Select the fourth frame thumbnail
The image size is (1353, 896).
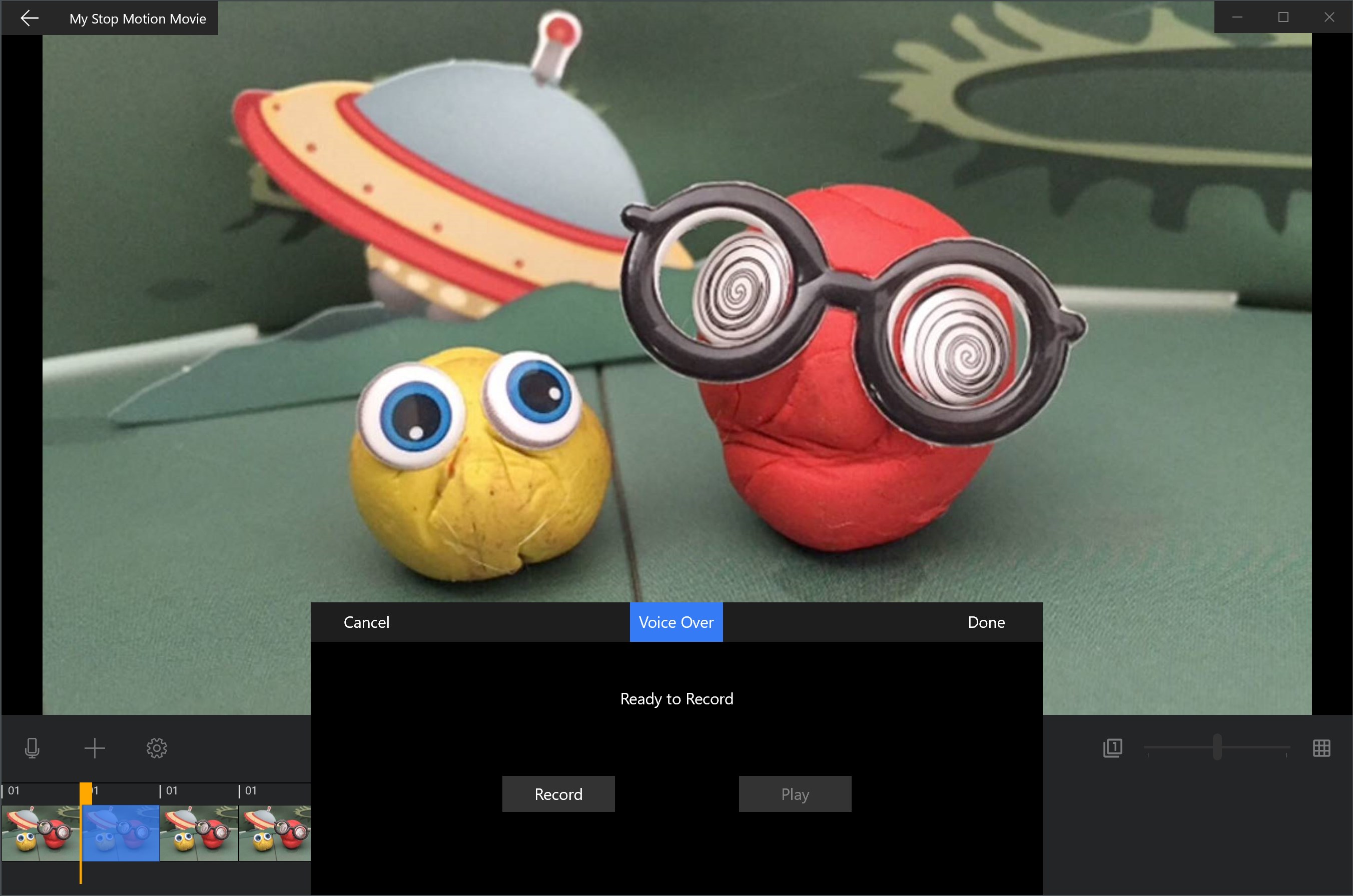275,832
